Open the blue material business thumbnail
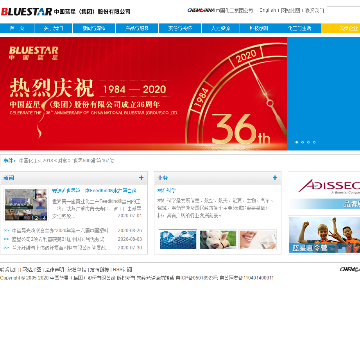 (x=178, y=239)
